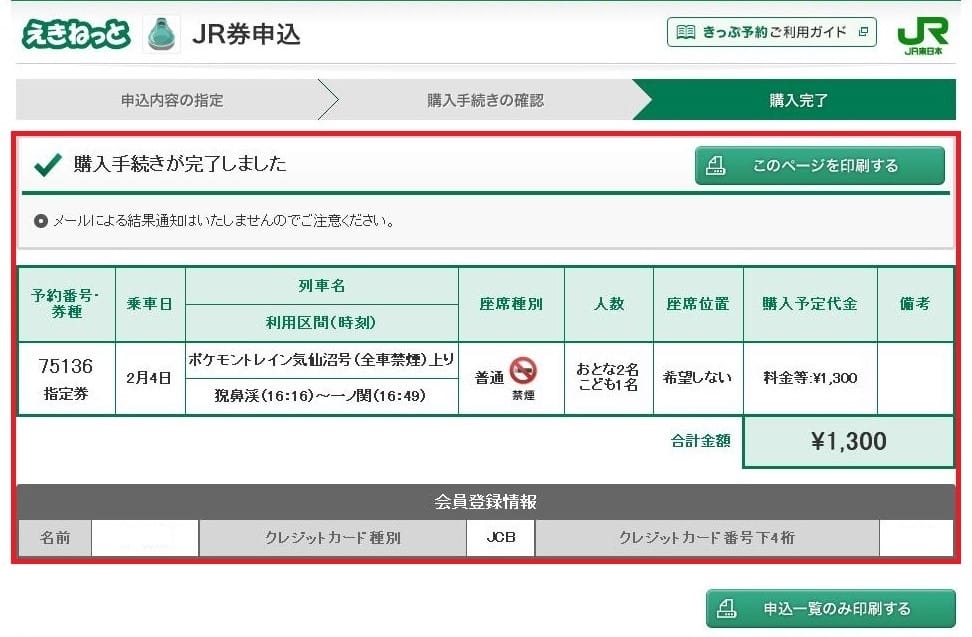The image size is (972, 637).
Task: Click the ポケモントレイン気仙沼号 train name
Action: 321,359
